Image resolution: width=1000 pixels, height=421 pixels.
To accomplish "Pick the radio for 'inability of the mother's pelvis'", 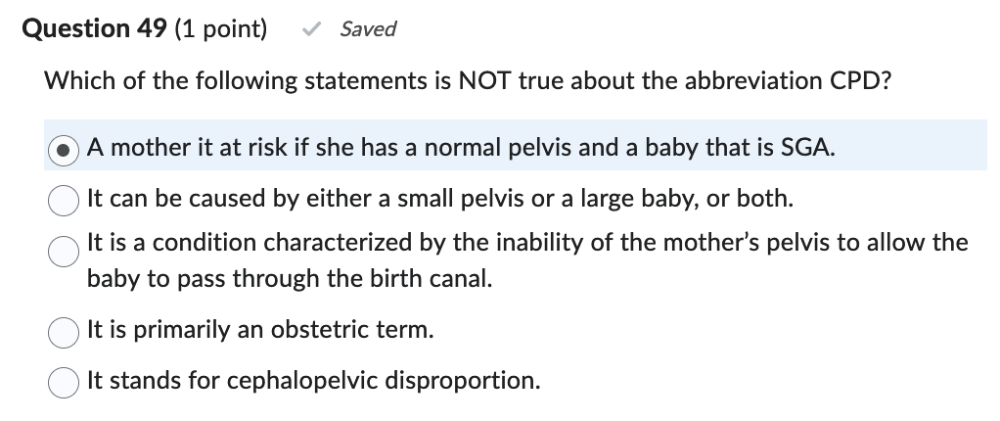I will pos(64,254).
